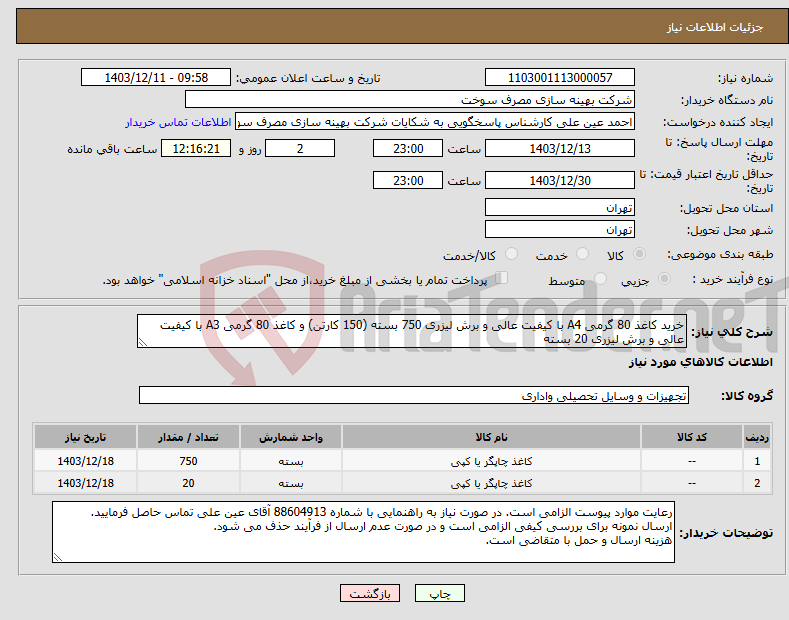Viewport: 789px width, 620px height.
Task: Click date 1403/12/18 in row 1
Action: point(85,461)
